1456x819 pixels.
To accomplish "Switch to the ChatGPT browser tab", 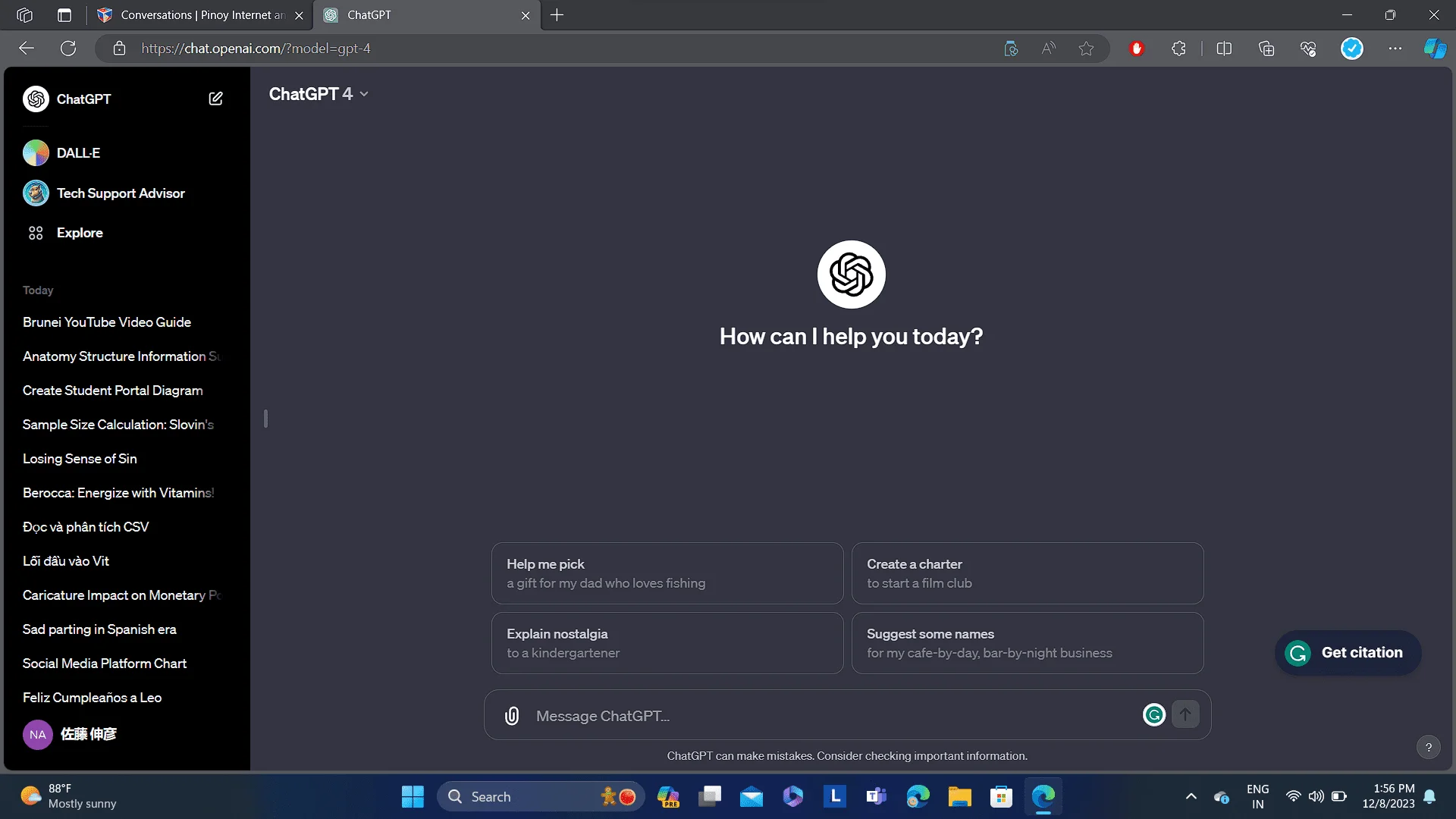I will click(426, 15).
